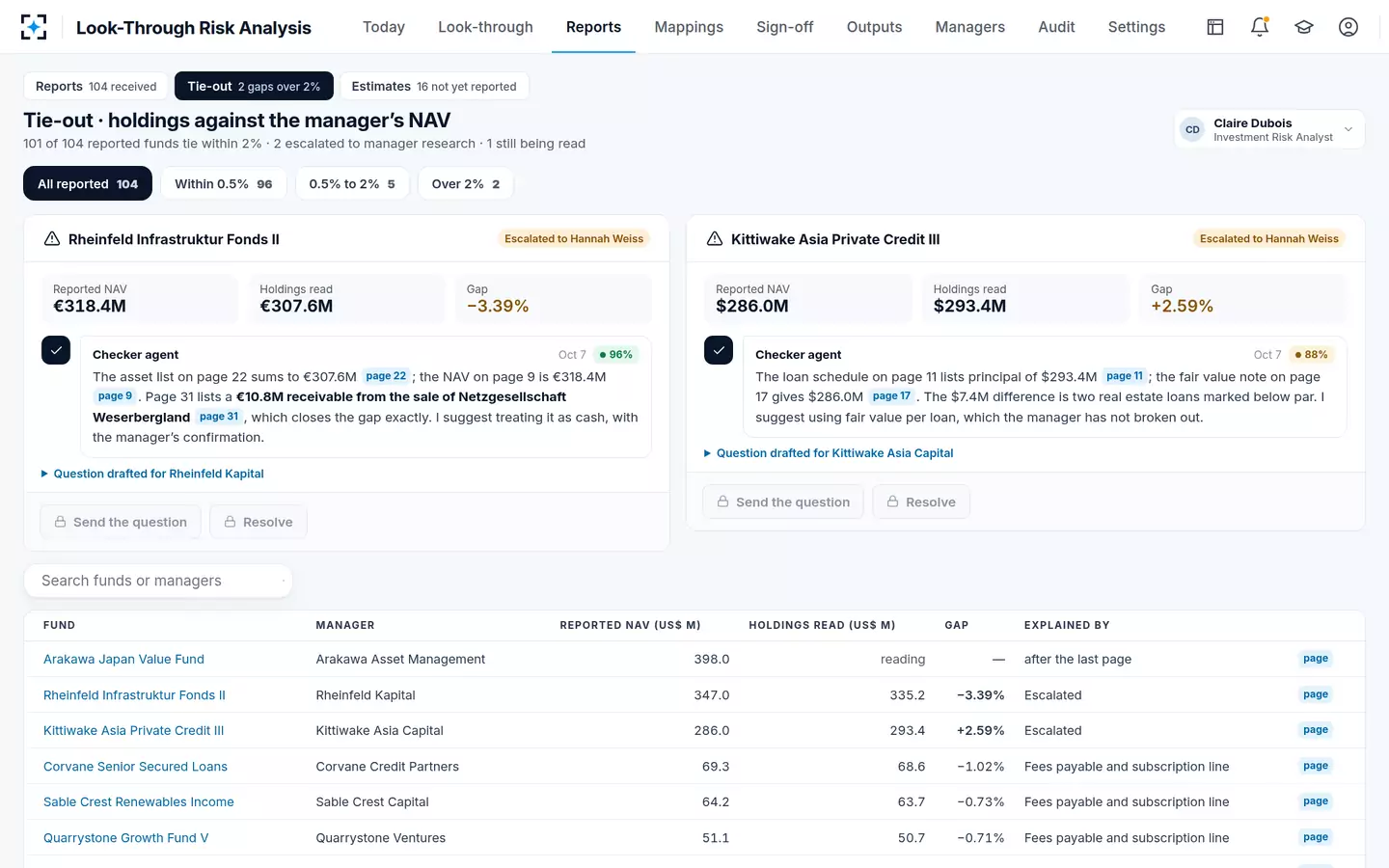Click warning triangle beside Rheinfeld Infrastruktur Fonds II
The height and width of the screenshot is (868, 1389).
[x=52, y=238]
